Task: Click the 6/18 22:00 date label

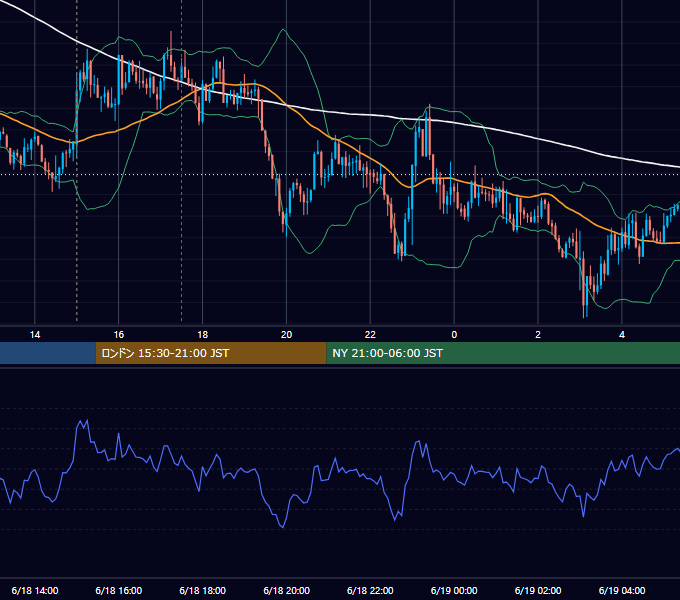Action: 370,590
